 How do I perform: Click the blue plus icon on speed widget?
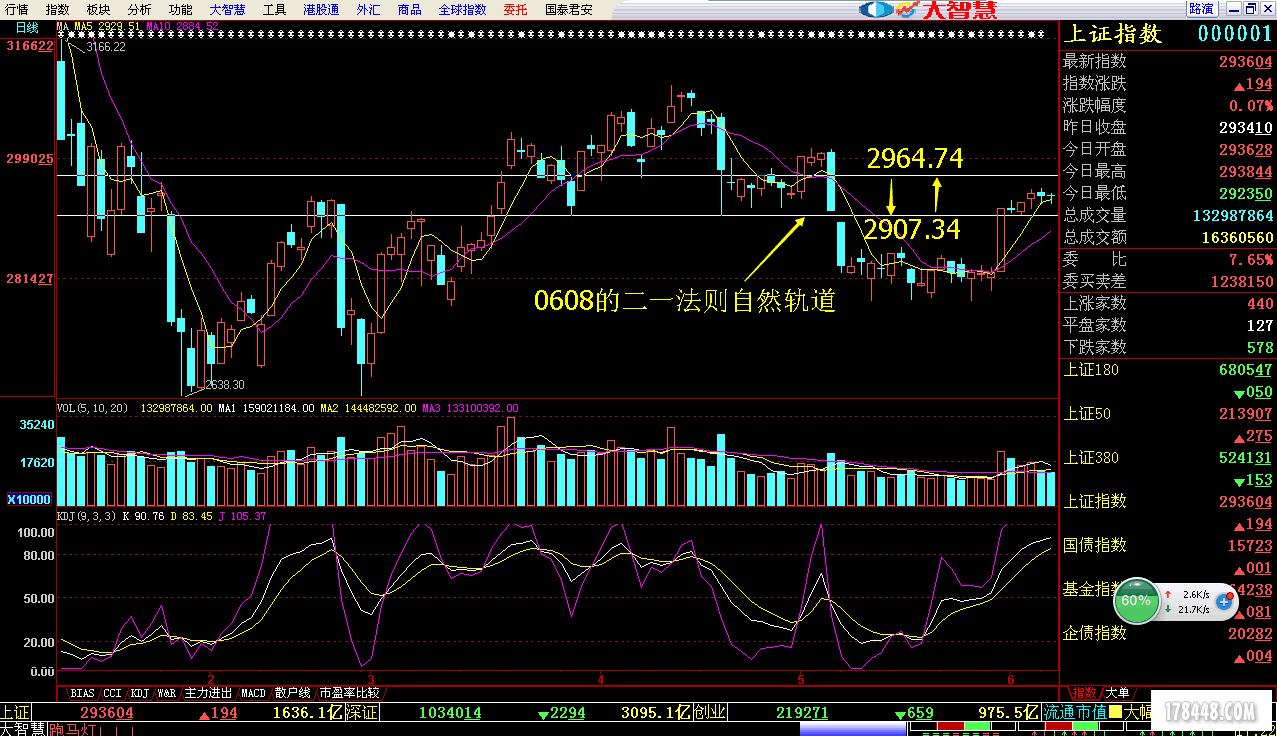pyautogui.click(x=1222, y=601)
